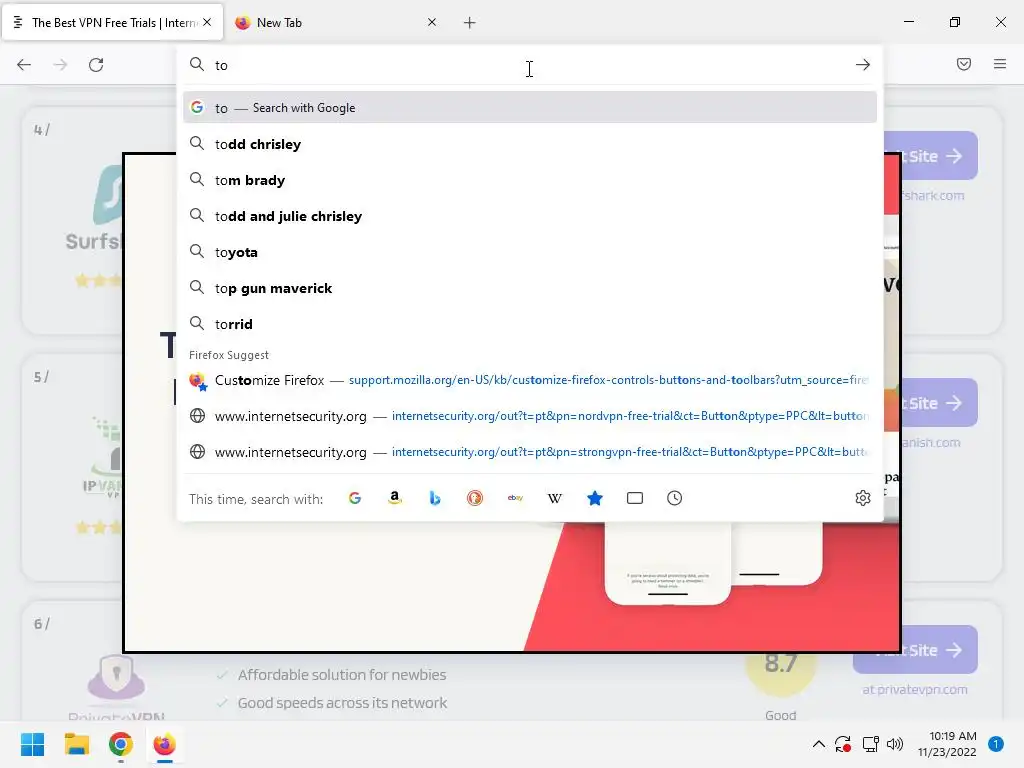Screen dimensions: 1024x768
Task: Open the internetsecurity.org nordvpn-free-trial suggestion
Action: tap(530, 416)
